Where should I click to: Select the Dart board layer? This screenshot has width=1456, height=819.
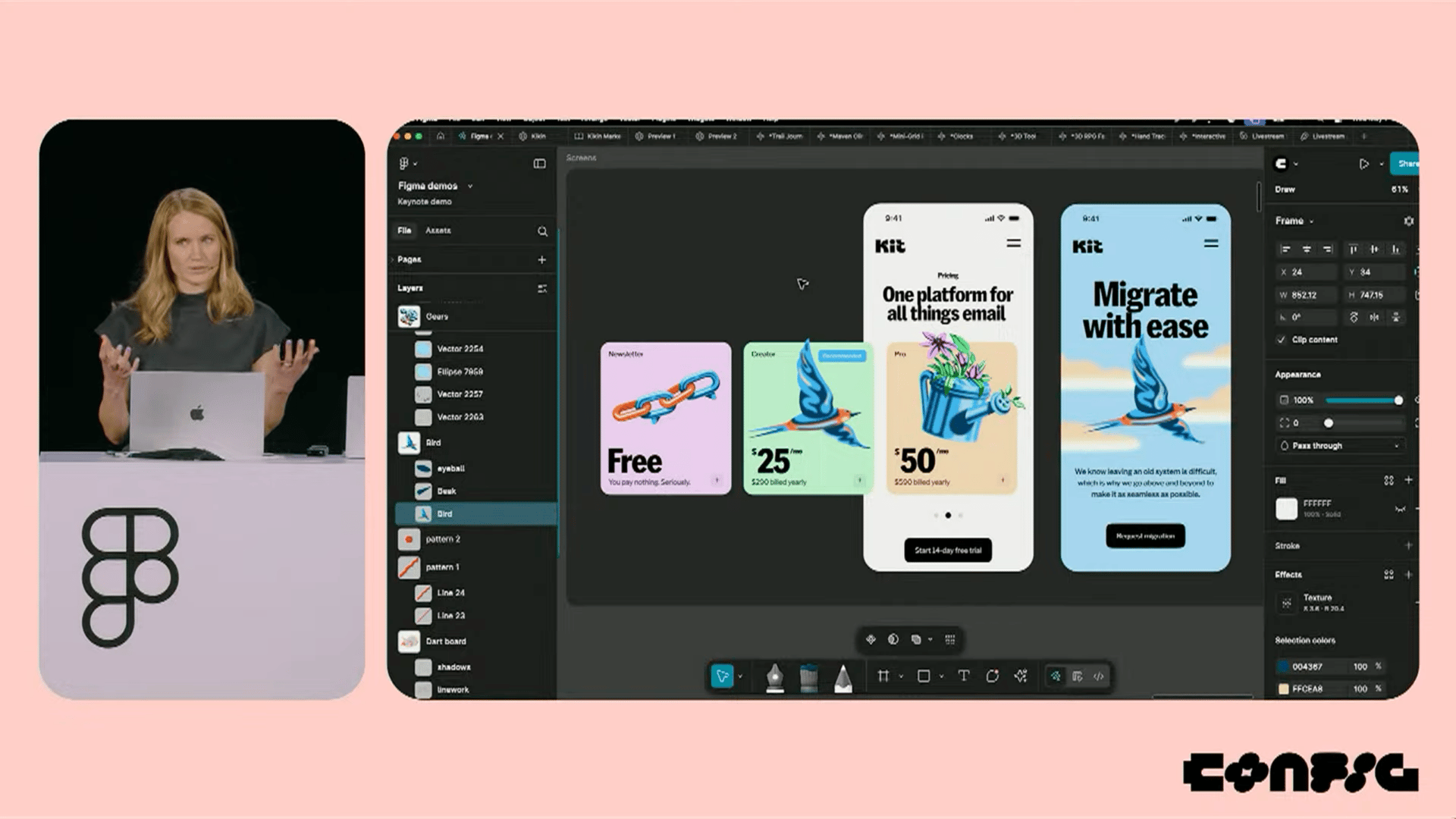(476, 642)
